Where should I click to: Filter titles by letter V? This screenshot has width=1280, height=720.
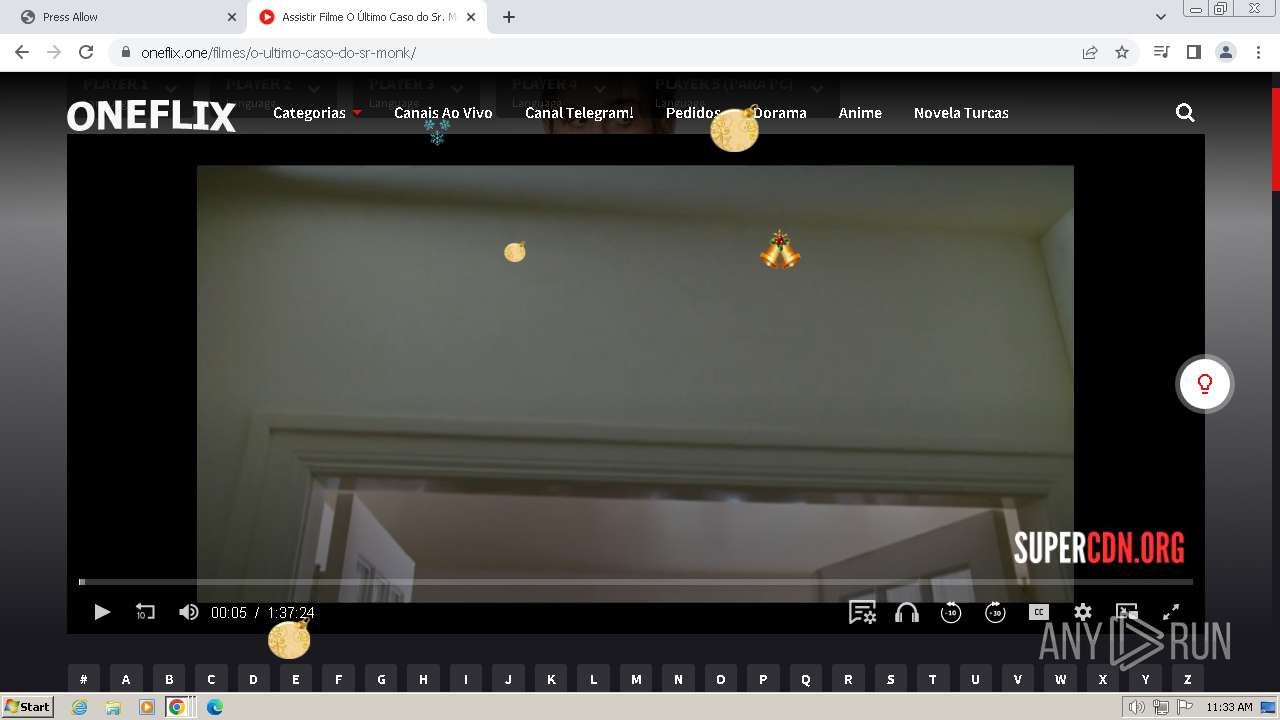pyautogui.click(x=1018, y=679)
